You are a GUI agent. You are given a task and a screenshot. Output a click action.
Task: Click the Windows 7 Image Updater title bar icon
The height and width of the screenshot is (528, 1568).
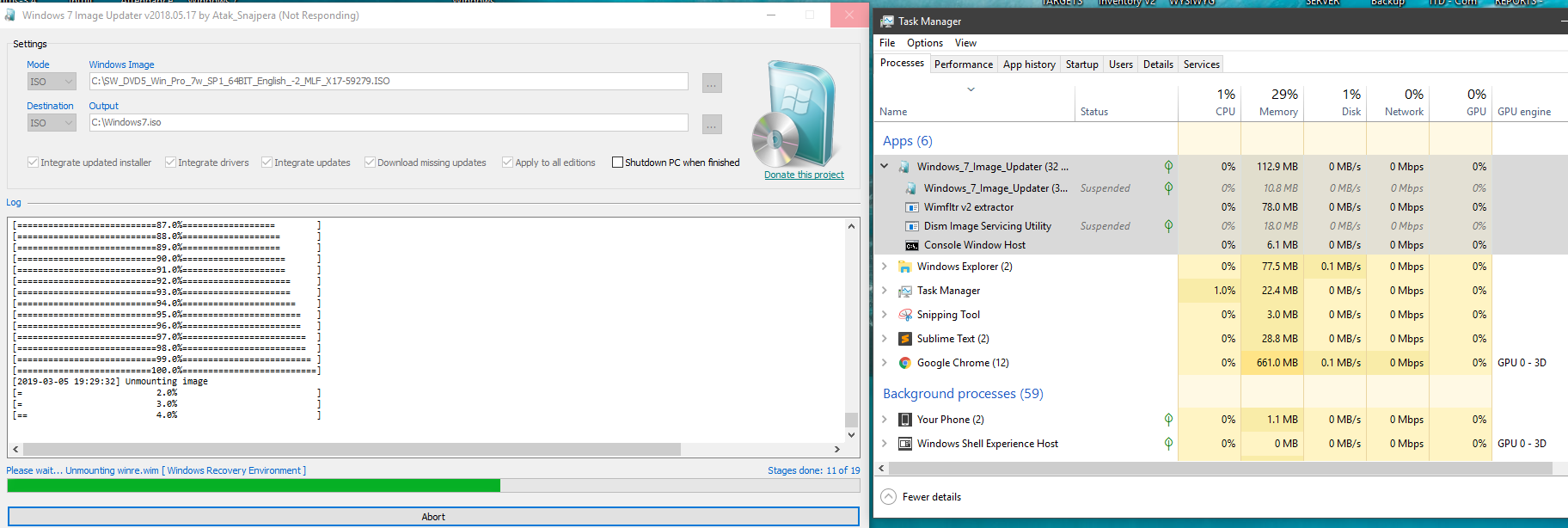(x=9, y=15)
